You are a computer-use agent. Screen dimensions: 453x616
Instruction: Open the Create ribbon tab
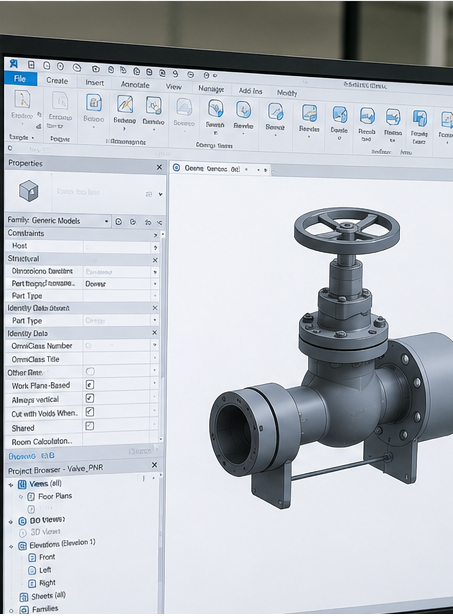point(57,81)
